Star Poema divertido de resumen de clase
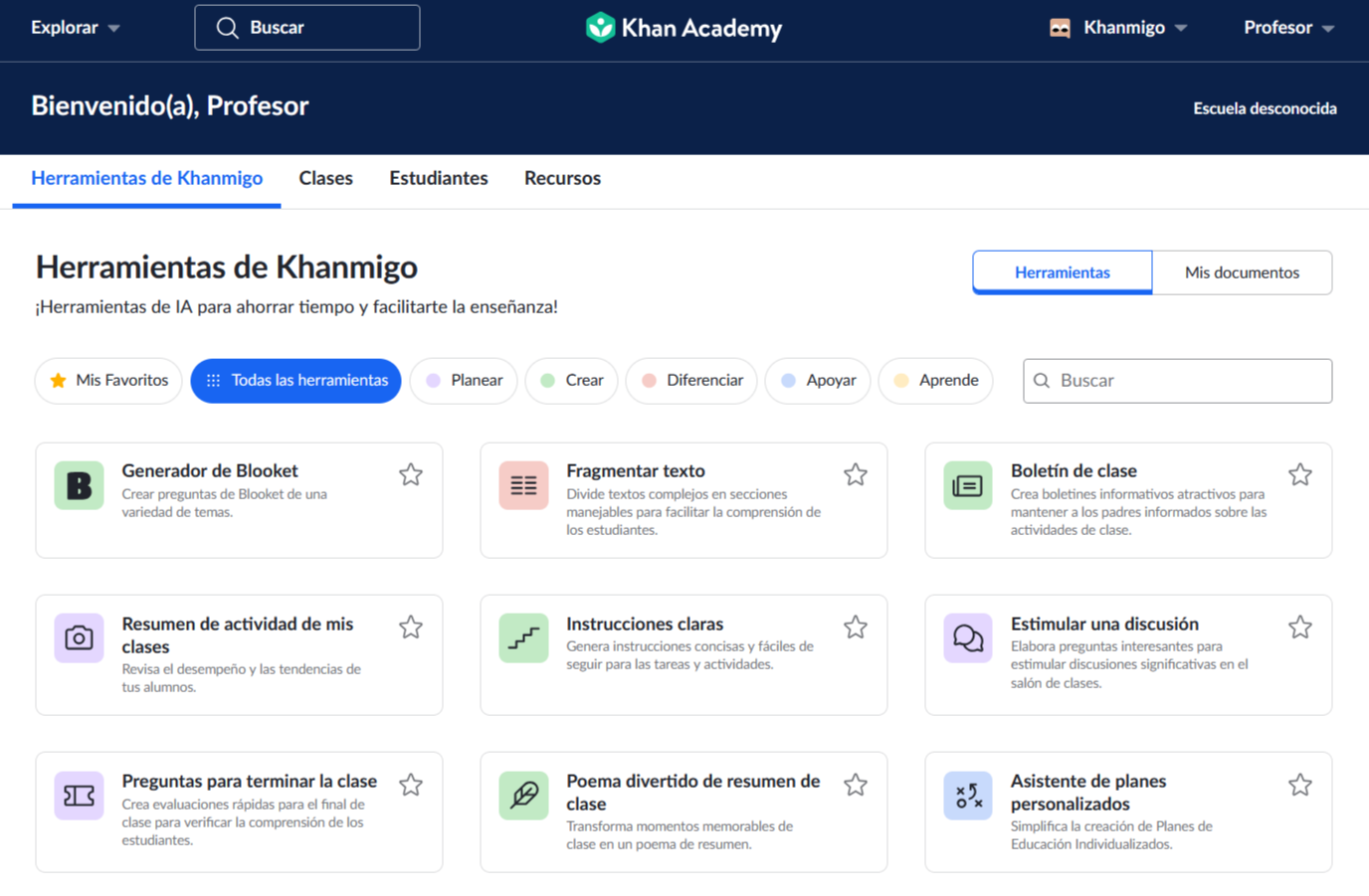1369x896 pixels. (x=856, y=785)
